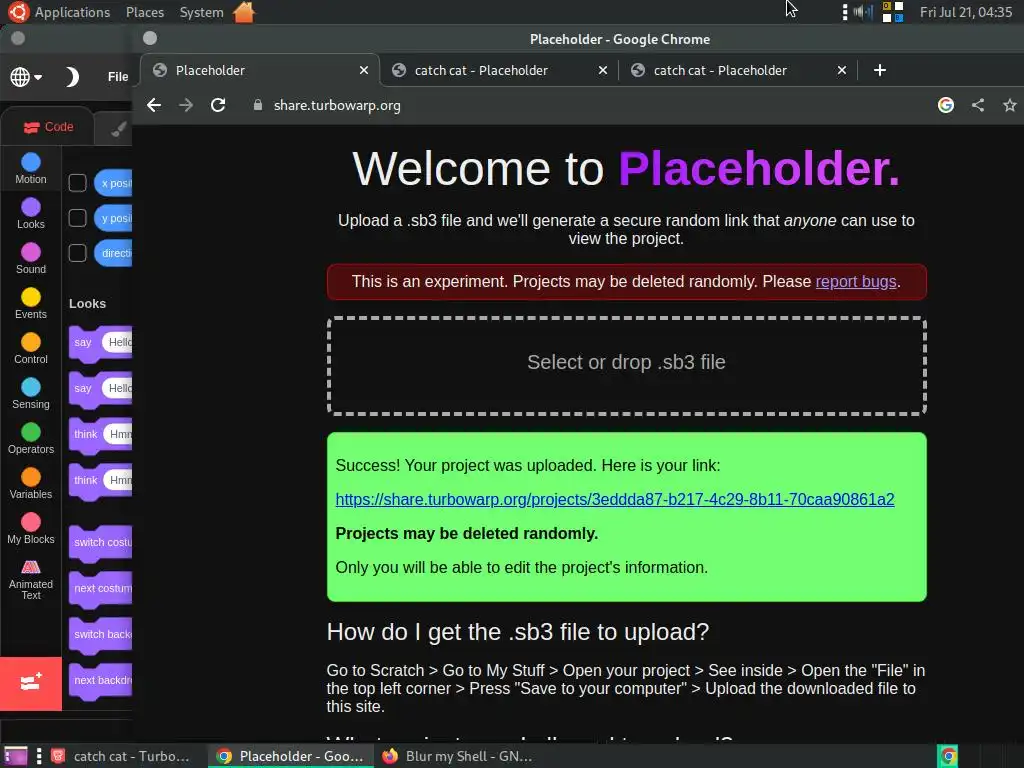Image resolution: width=1024 pixels, height=768 pixels.
Task: Select the My Blocks category
Action: click(x=31, y=529)
